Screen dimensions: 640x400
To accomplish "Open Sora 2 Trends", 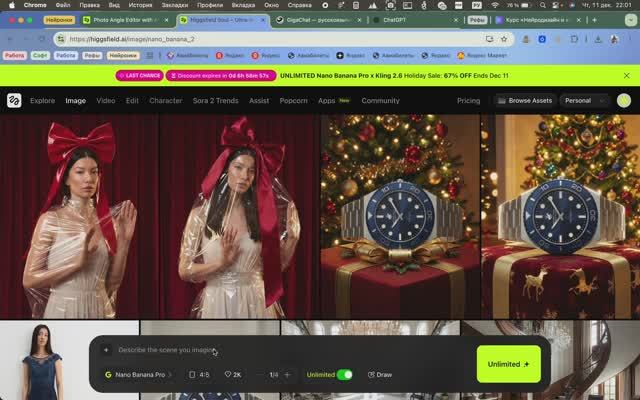I will 216,100.
